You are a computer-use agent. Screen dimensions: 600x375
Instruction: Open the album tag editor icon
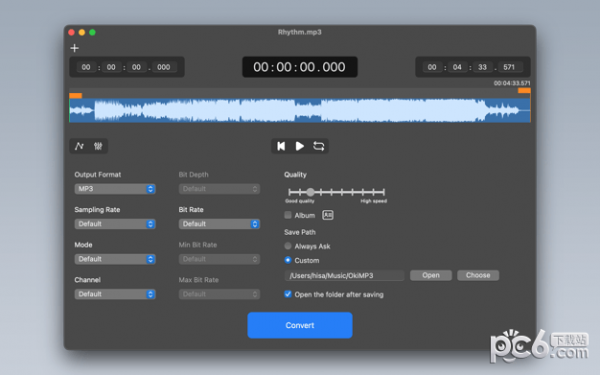(x=328, y=215)
